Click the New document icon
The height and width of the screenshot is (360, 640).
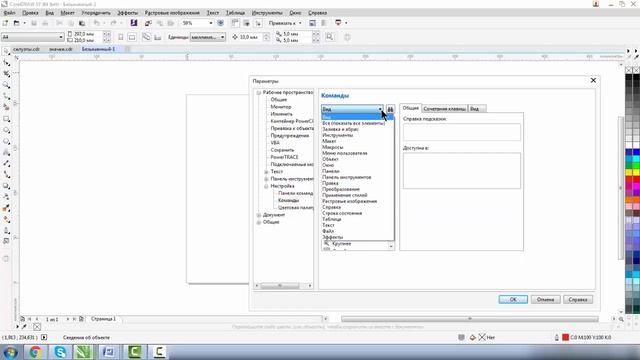click(x=6, y=23)
